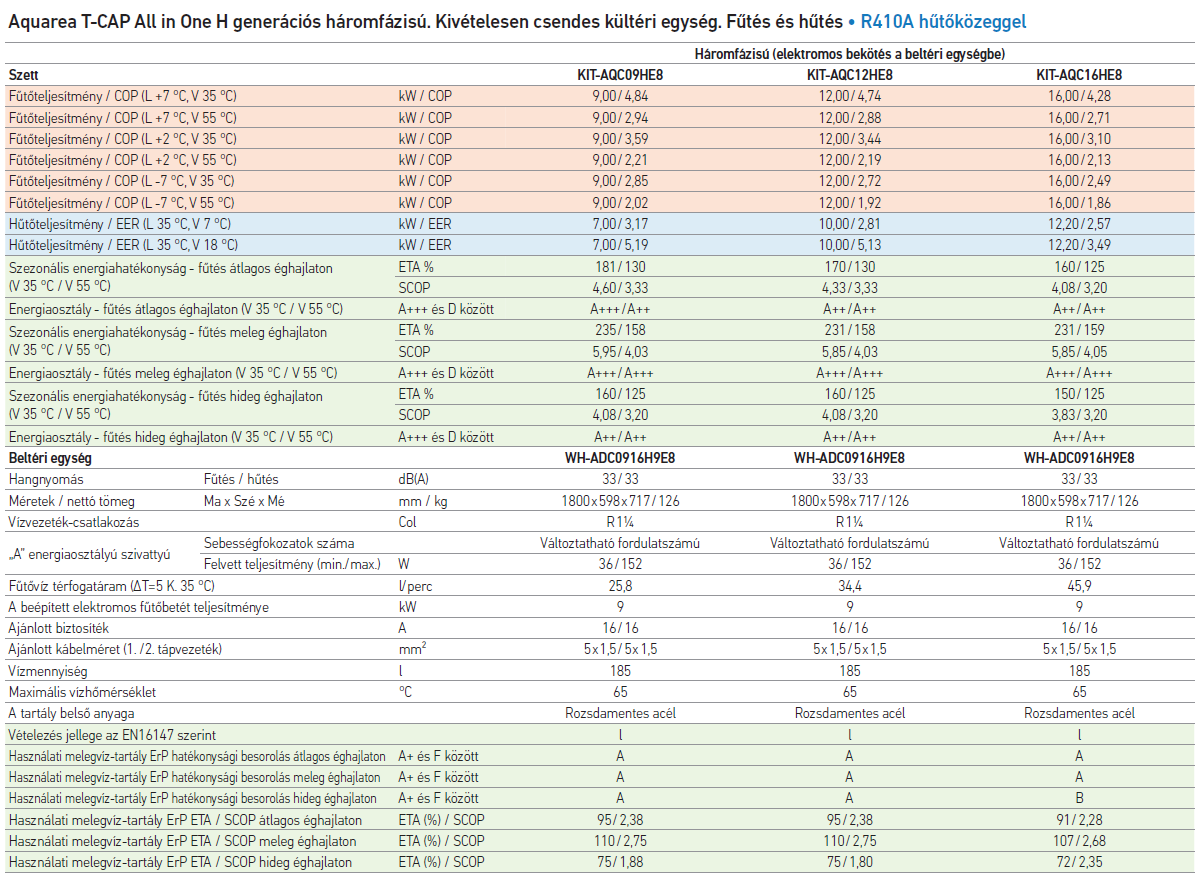Click the 'Háromfázisú (elektromos bekötés a beltéri egységbe)' heading
The image size is (1203, 876).
point(850,53)
